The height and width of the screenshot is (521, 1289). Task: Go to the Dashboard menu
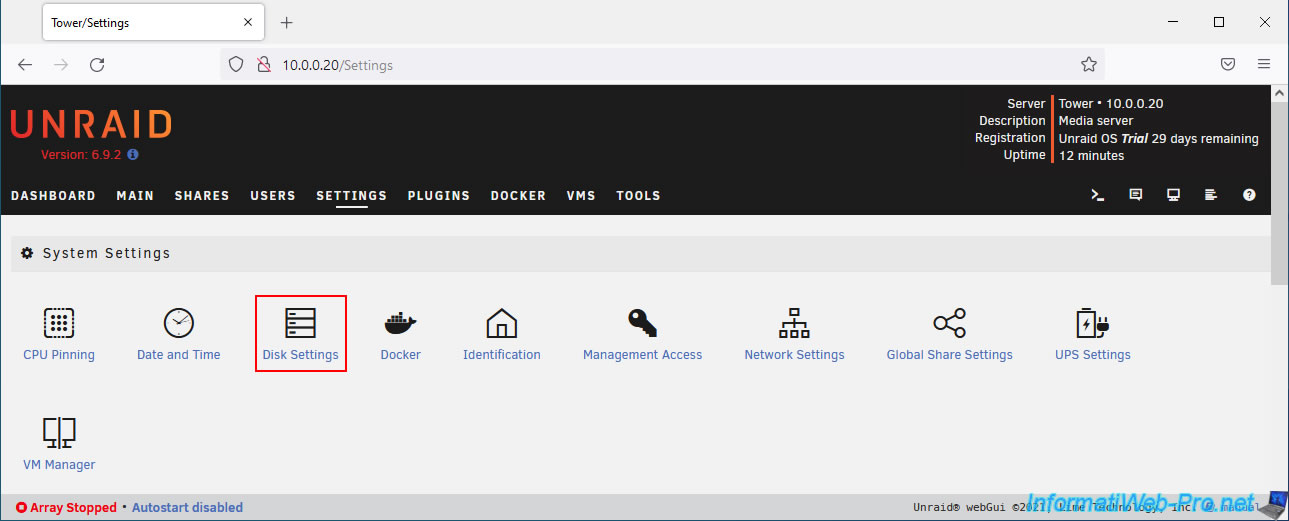[x=53, y=196]
